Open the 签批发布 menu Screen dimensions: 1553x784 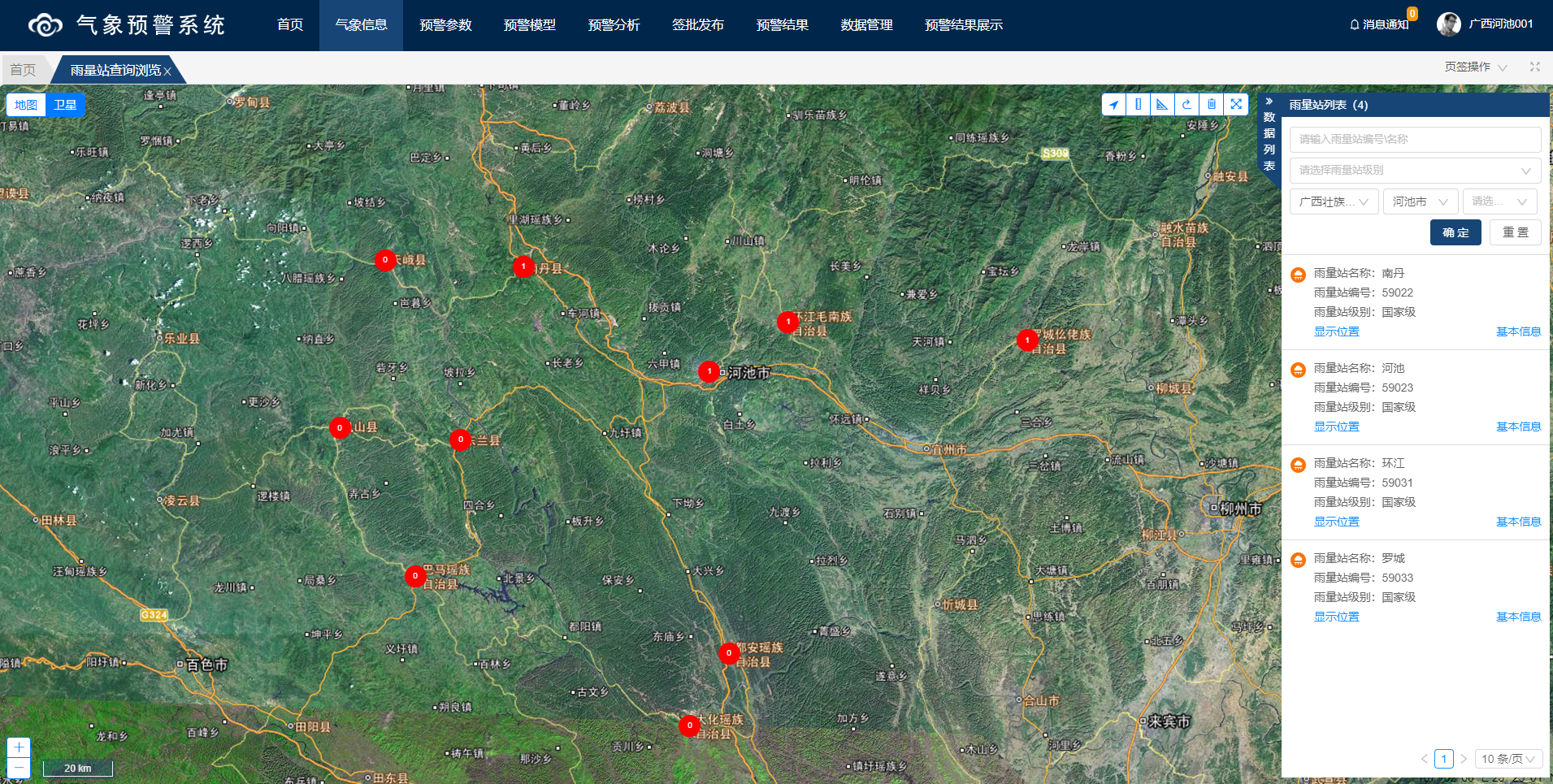(x=698, y=25)
